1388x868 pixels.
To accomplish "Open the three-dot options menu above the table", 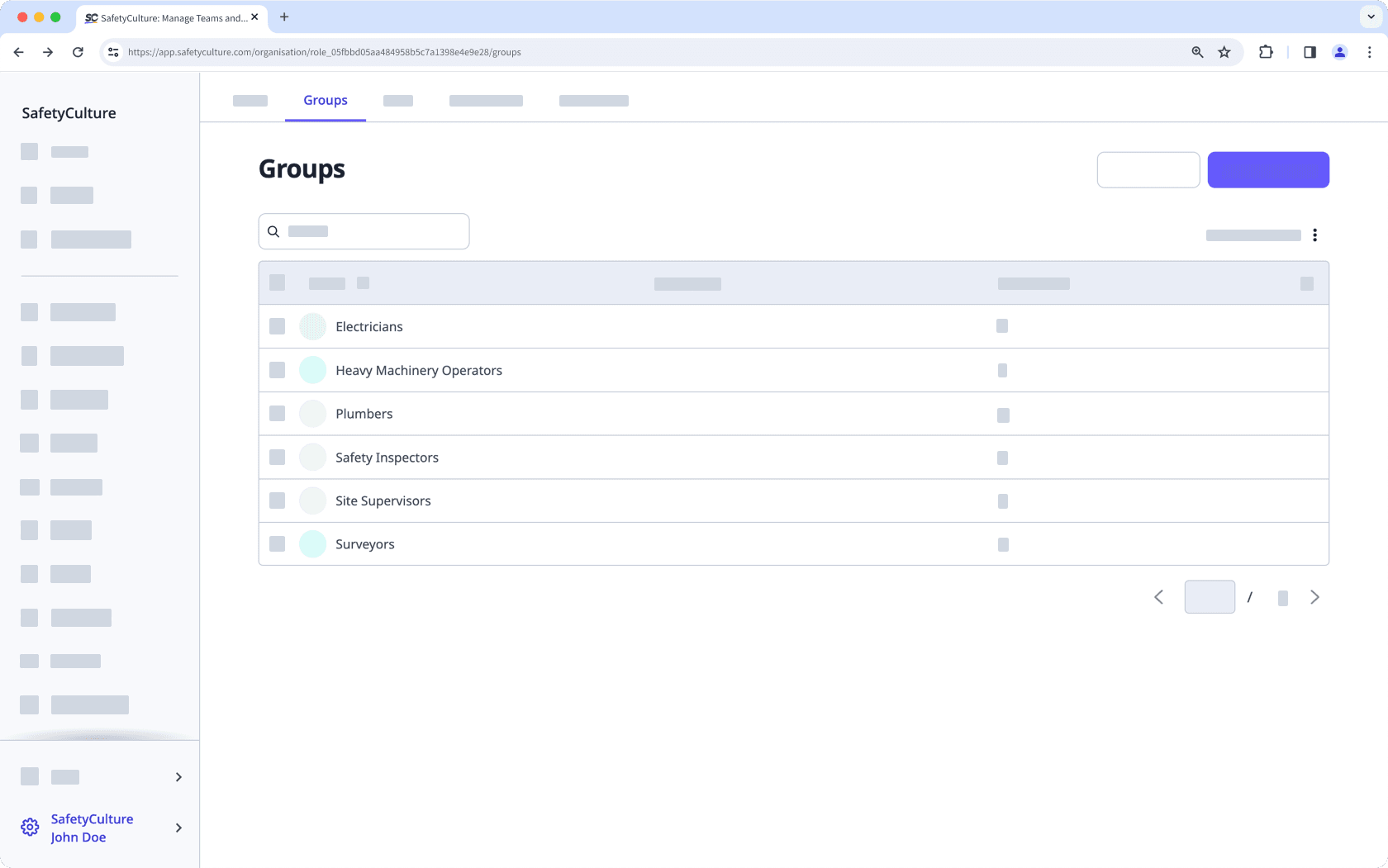I will (x=1314, y=235).
